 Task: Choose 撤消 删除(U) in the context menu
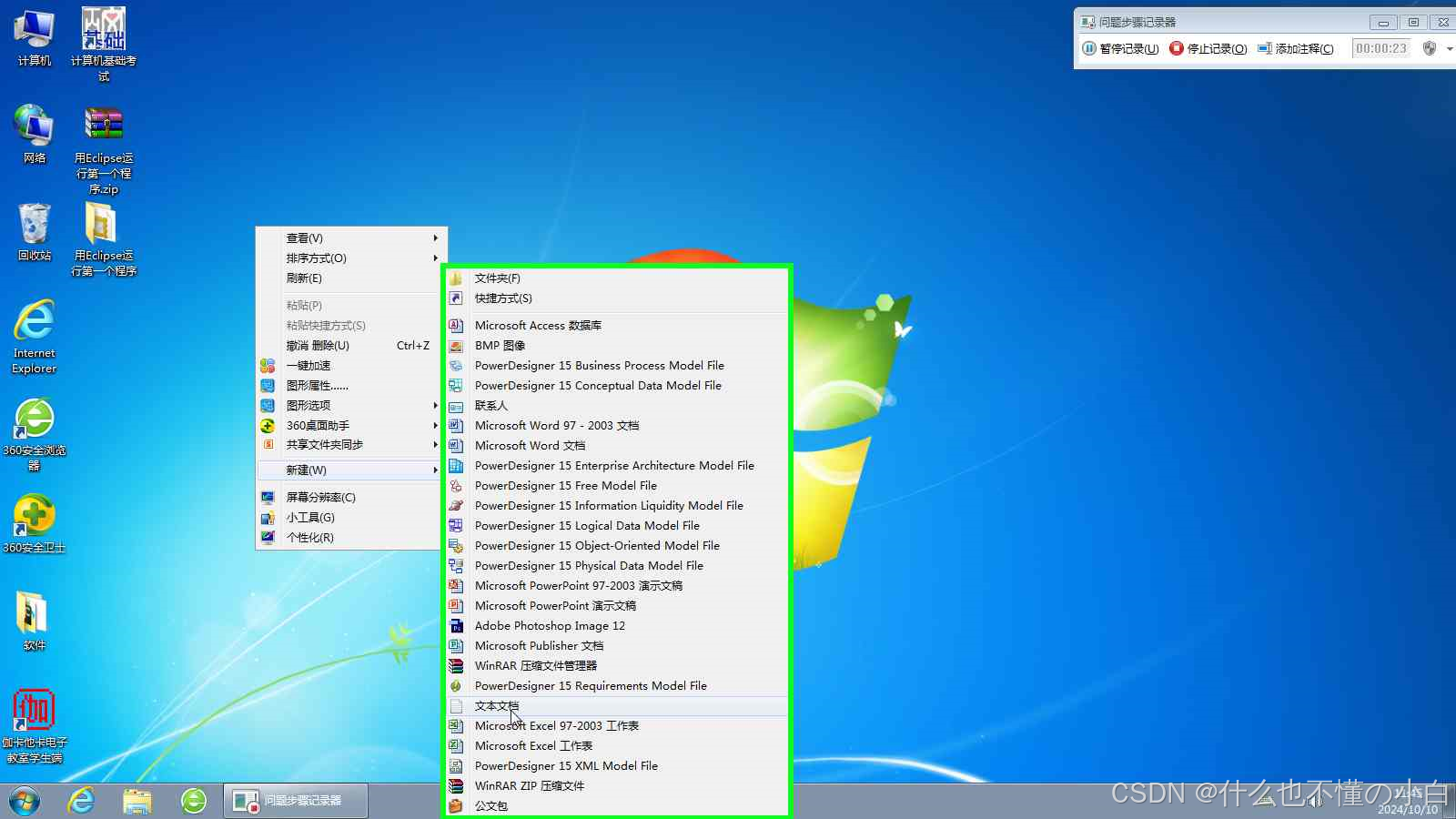pos(349,345)
